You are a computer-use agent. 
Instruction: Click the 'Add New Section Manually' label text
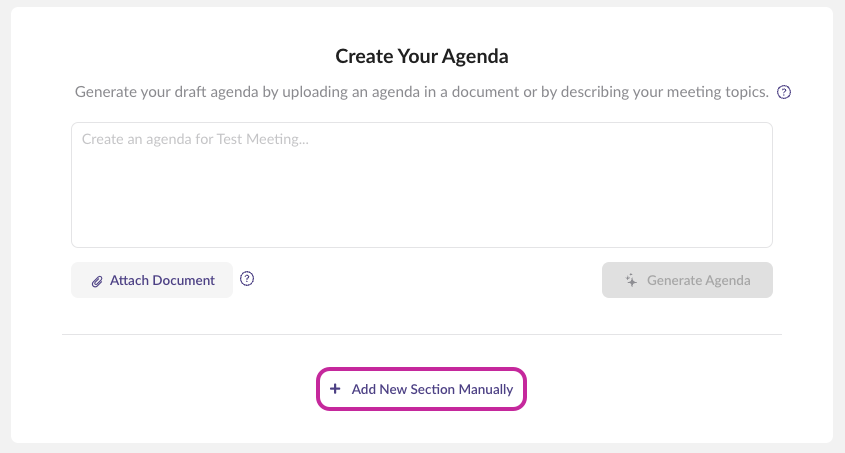click(x=432, y=389)
